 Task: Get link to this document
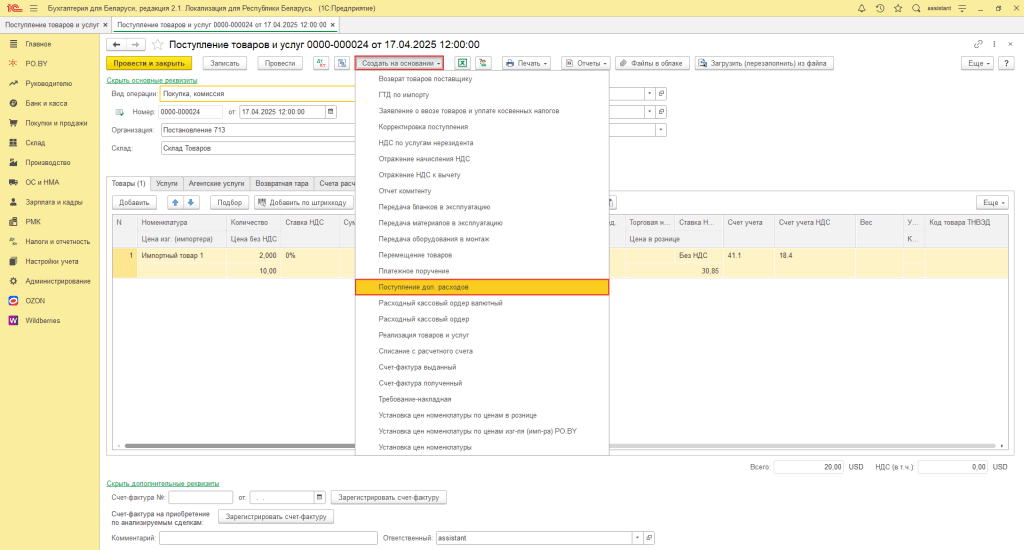click(978, 44)
